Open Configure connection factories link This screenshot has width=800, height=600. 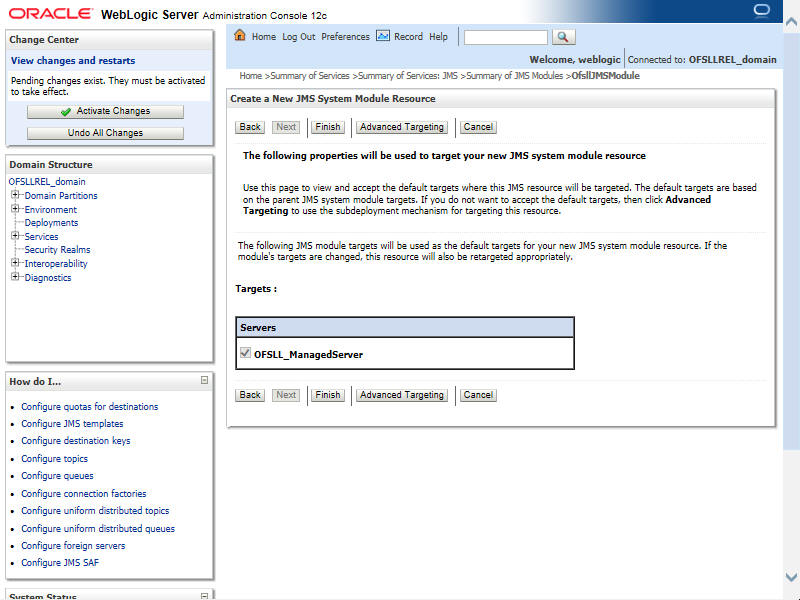point(84,493)
